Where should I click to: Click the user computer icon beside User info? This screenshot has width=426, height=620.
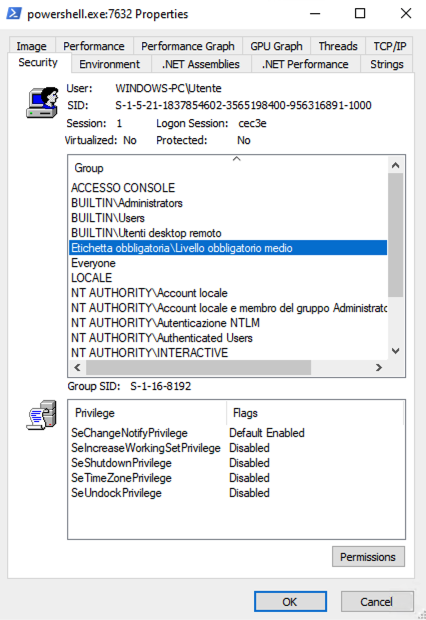(42, 102)
